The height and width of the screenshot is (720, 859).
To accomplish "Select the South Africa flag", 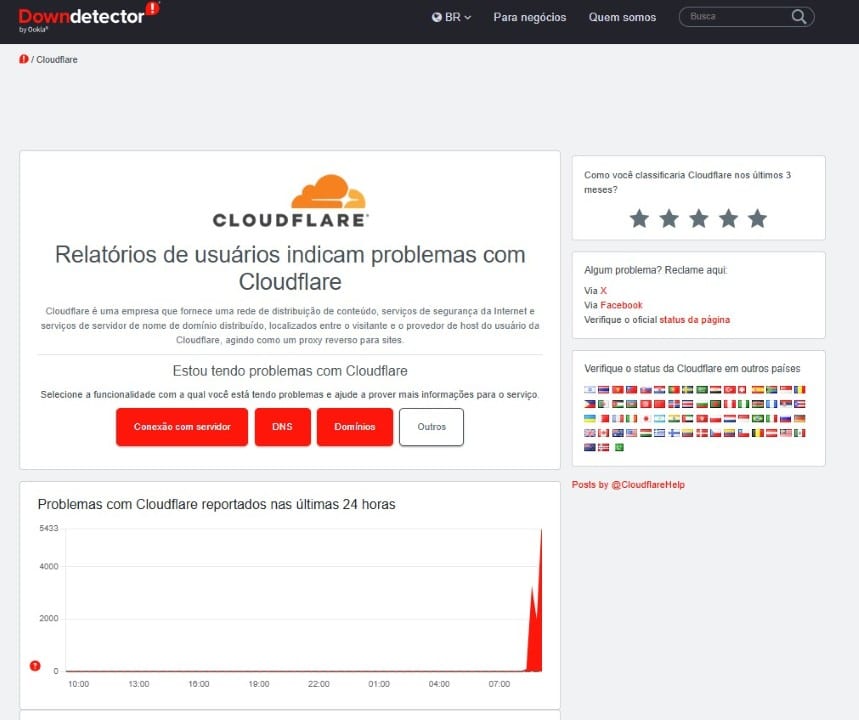I will 771,390.
